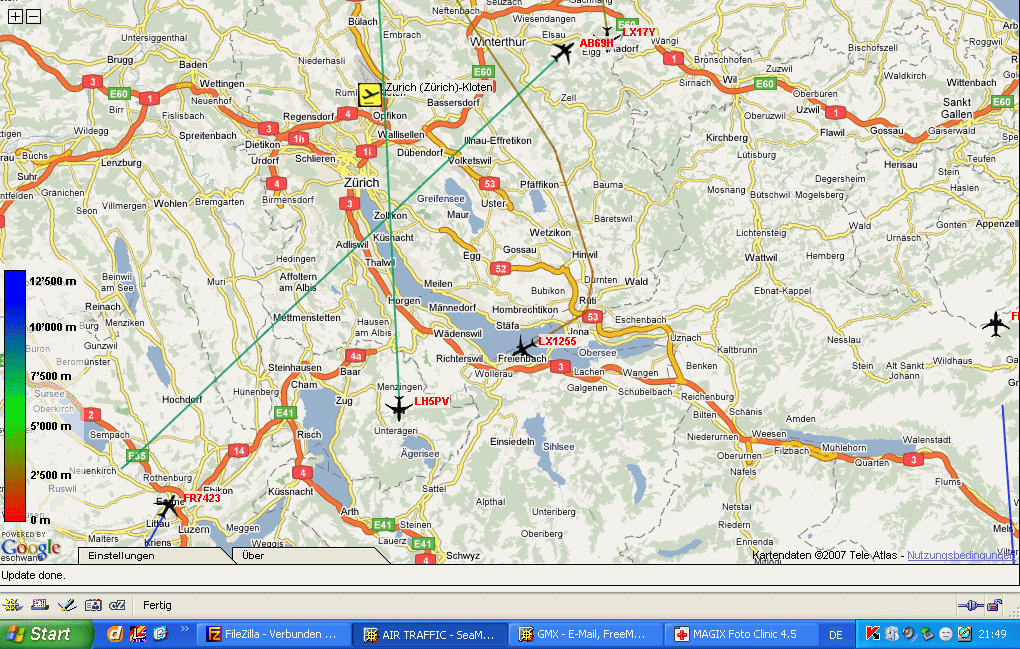Click the unlabeled airplane near Wildhaus
This screenshot has width=1020, height=649.
point(995,324)
